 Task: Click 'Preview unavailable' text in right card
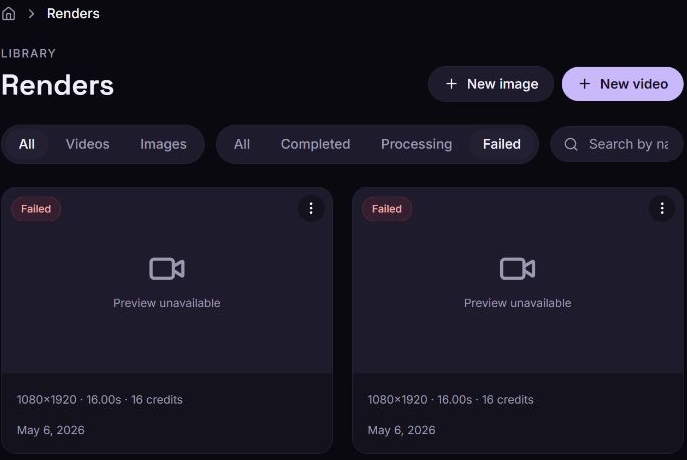coord(517,303)
